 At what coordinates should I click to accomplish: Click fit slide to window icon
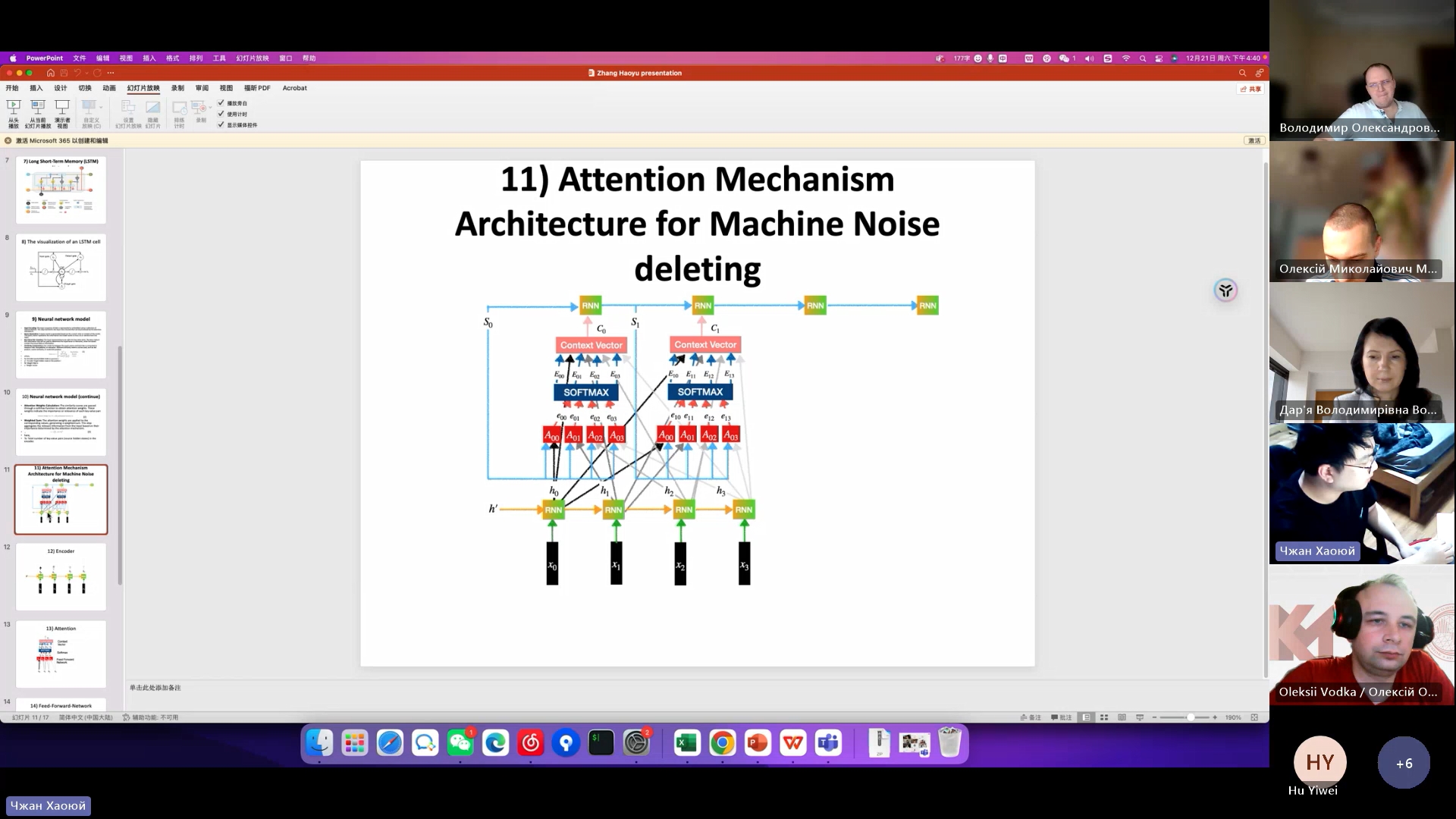click(x=1254, y=717)
